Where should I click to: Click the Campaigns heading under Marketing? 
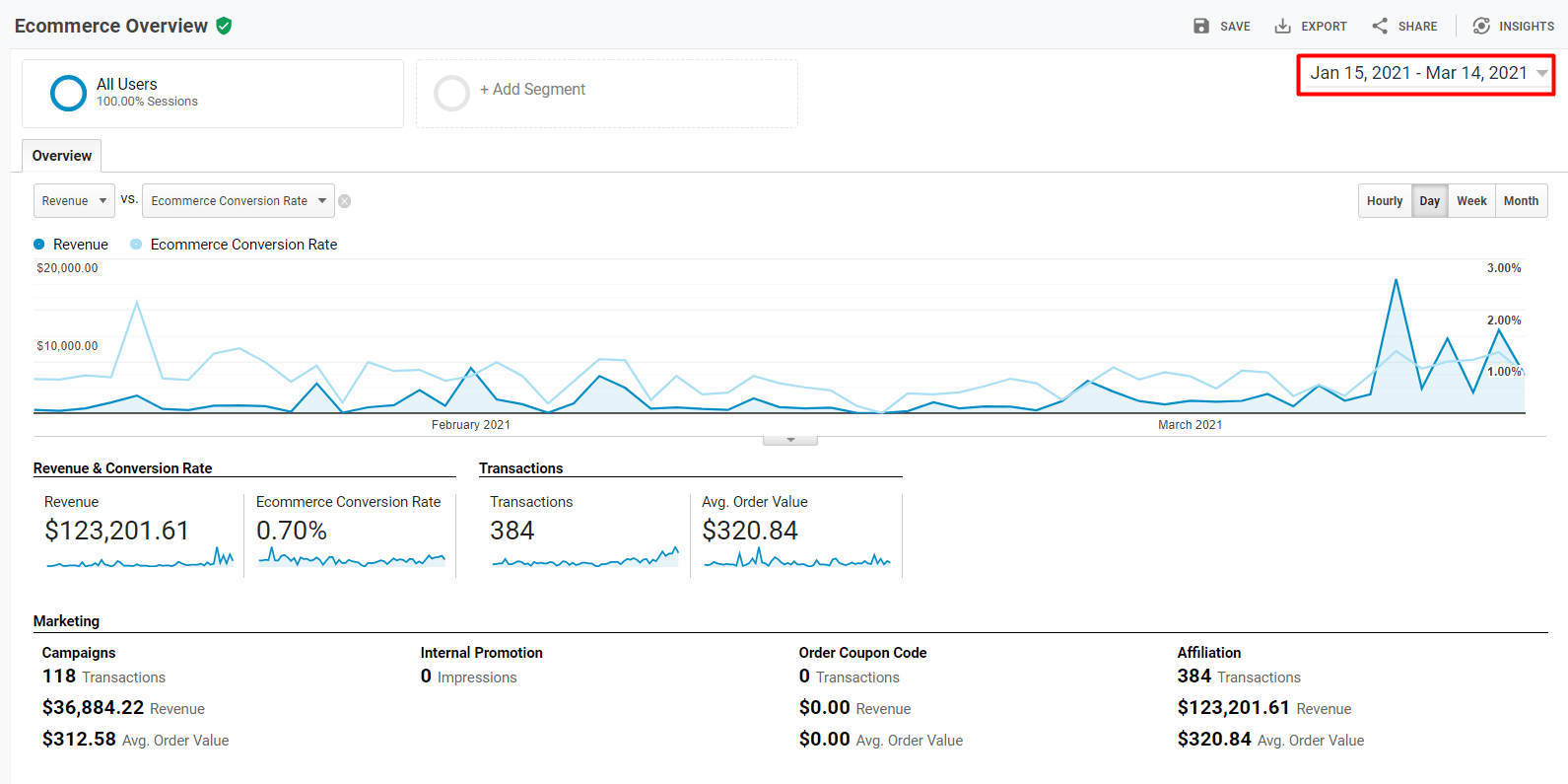[79, 653]
